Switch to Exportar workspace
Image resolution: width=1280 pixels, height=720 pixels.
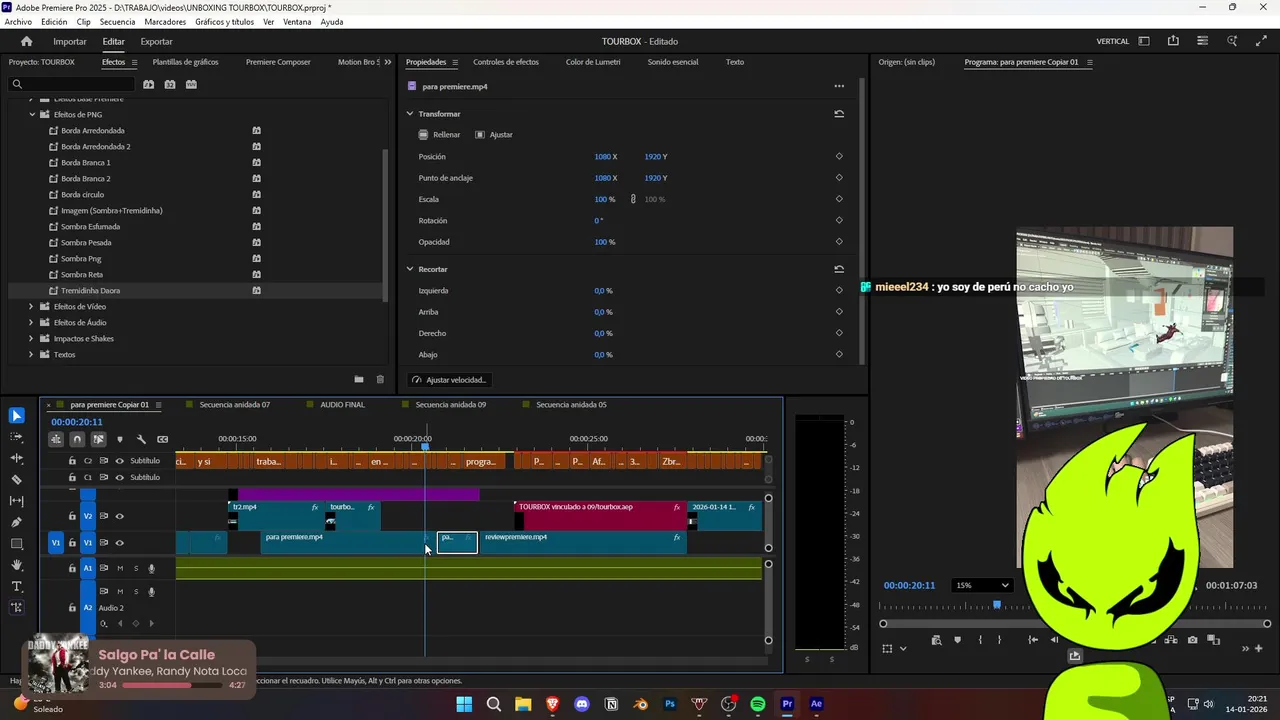156,41
